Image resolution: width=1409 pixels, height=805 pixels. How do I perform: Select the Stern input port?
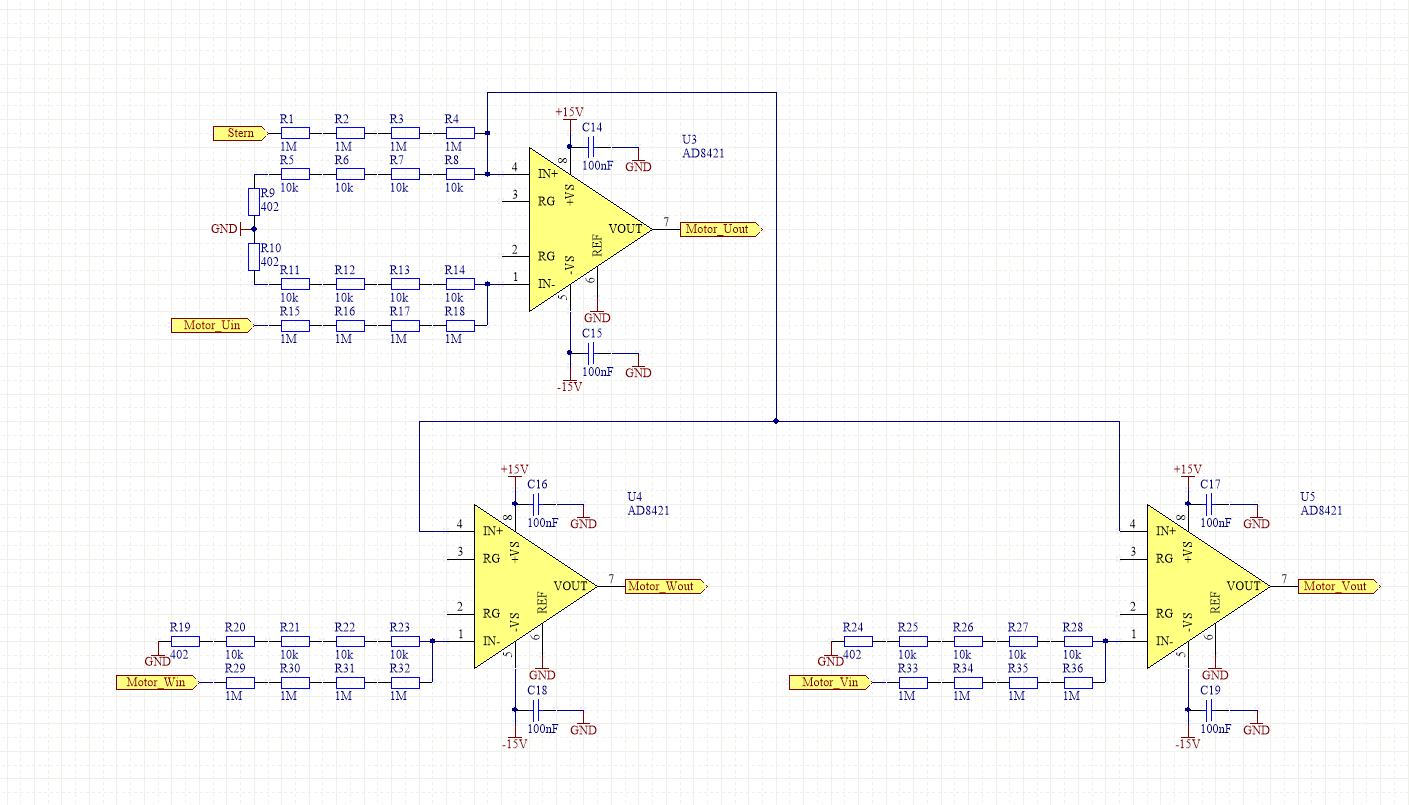pos(240,133)
